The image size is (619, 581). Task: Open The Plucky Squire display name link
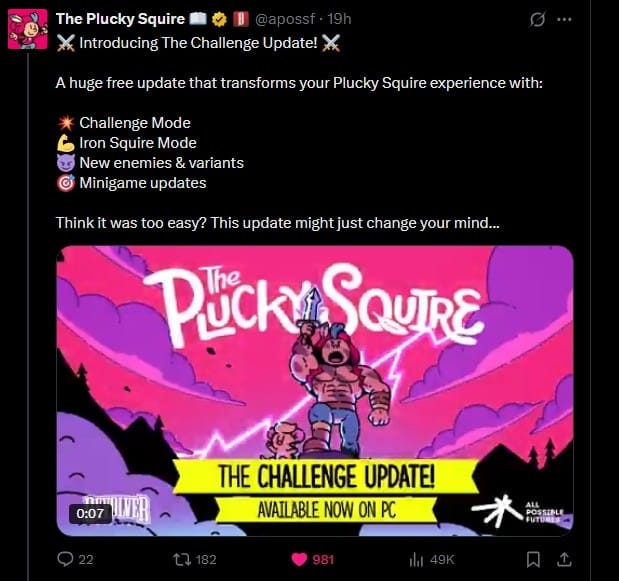120,19
